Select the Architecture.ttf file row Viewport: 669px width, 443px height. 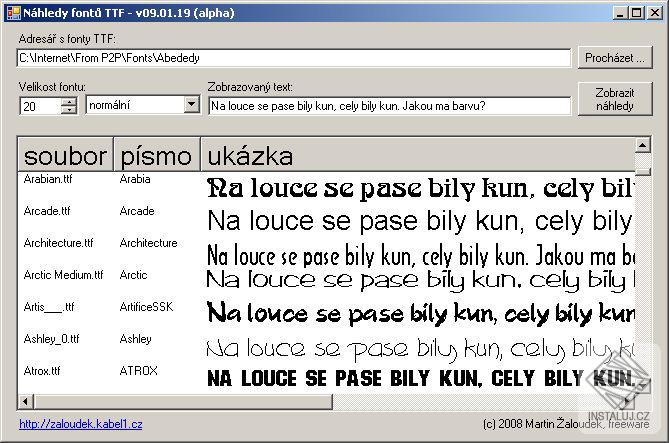58,243
